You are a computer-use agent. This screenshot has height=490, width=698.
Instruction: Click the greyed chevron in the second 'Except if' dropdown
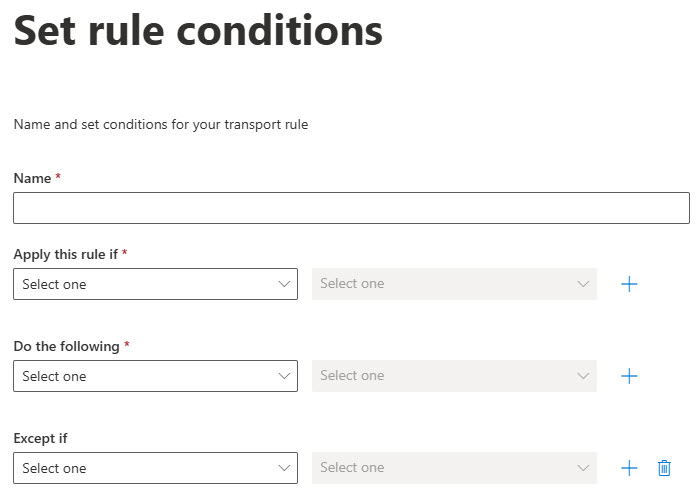coord(583,468)
